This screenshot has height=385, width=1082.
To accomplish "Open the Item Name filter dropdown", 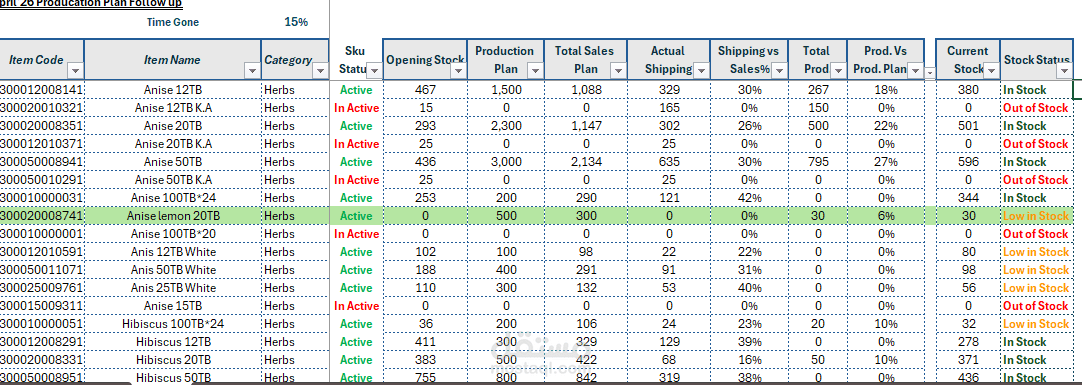I will (x=252, y=70).
